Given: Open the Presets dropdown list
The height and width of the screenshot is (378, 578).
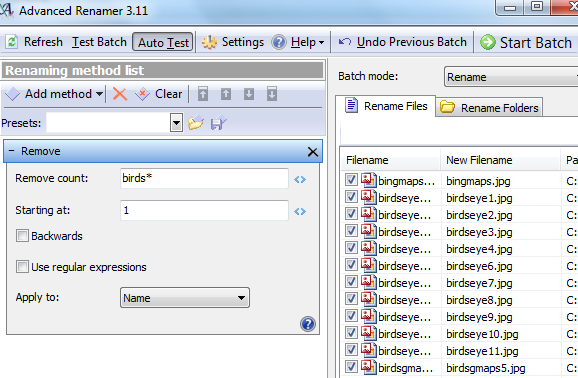Looking at the screenshot, I should point(177,123).
